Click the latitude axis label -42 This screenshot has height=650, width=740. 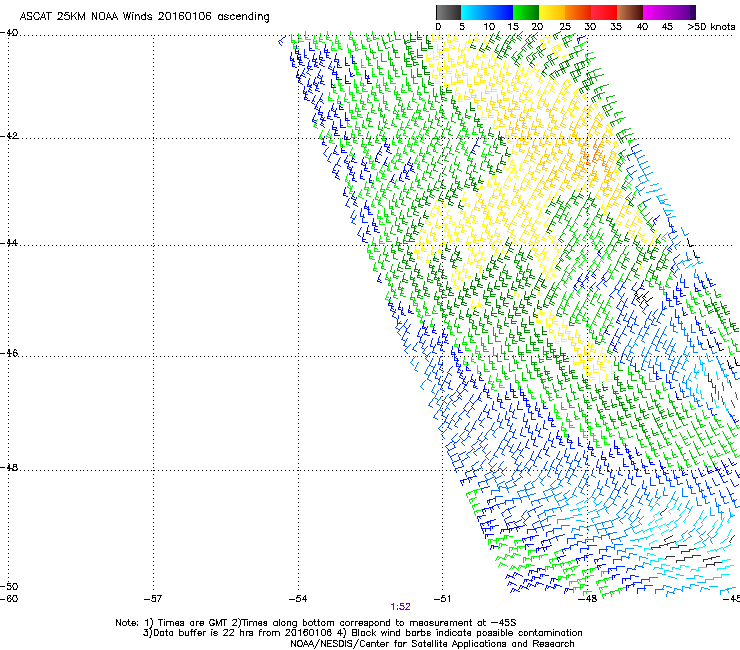[9, 136]
